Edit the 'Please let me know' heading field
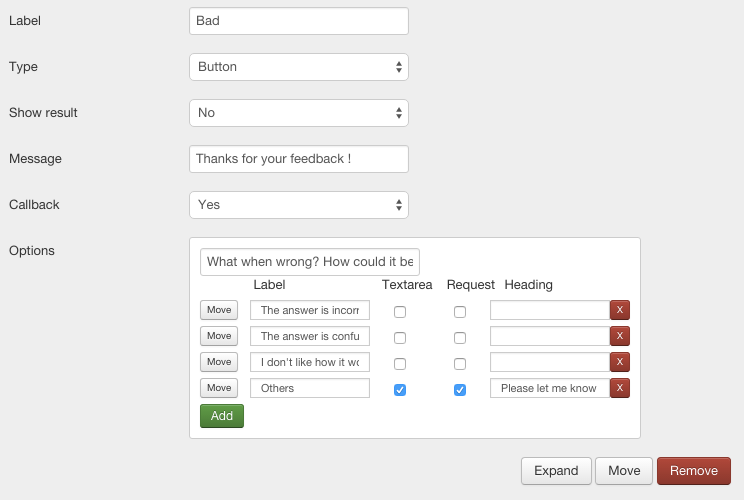This screenshot has width=744, height=500. pyautogui.click(x=549, y=388)
